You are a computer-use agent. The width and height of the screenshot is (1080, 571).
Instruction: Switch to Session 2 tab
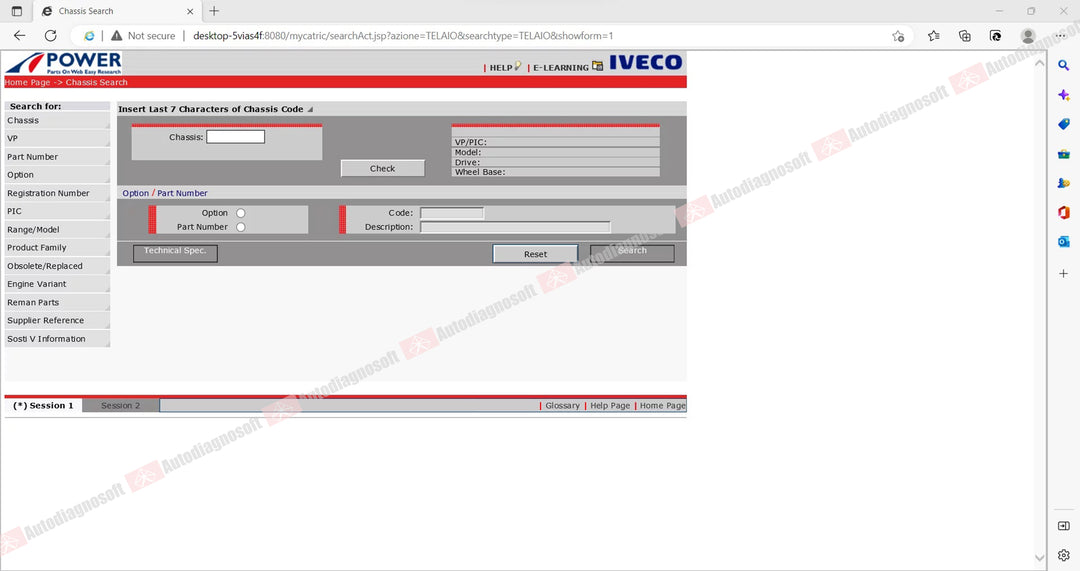click(x=121, y=406)
